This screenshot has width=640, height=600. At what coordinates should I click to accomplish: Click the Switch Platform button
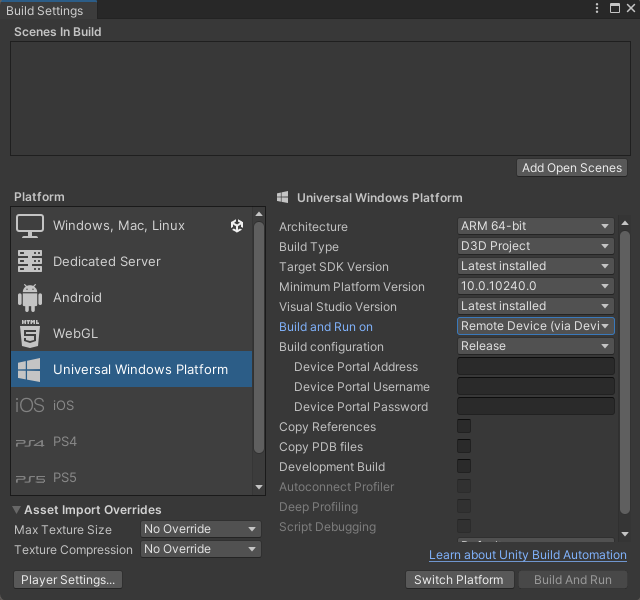(459, 580)
